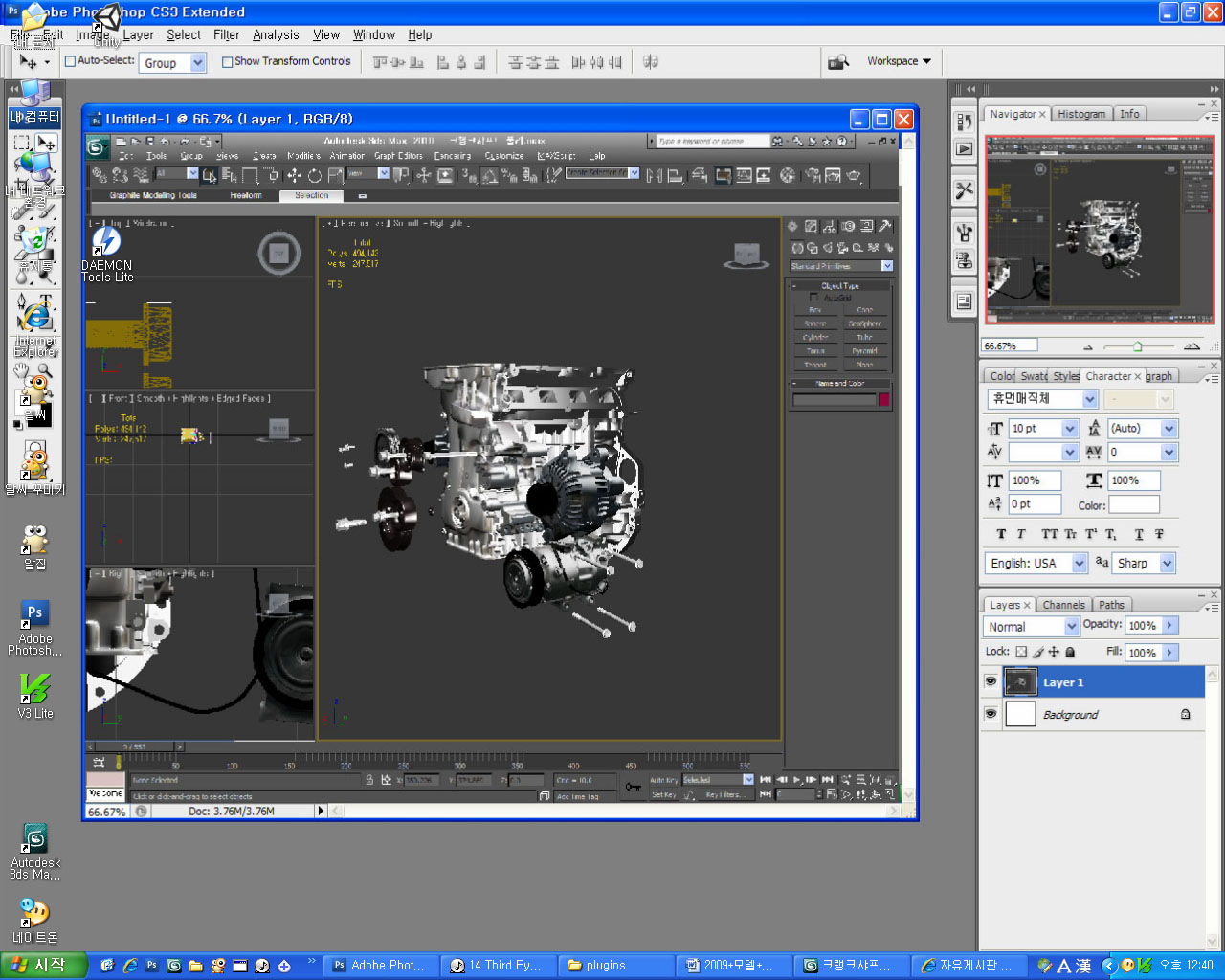Click the Auto-Align Layers icon

point(651,62)
